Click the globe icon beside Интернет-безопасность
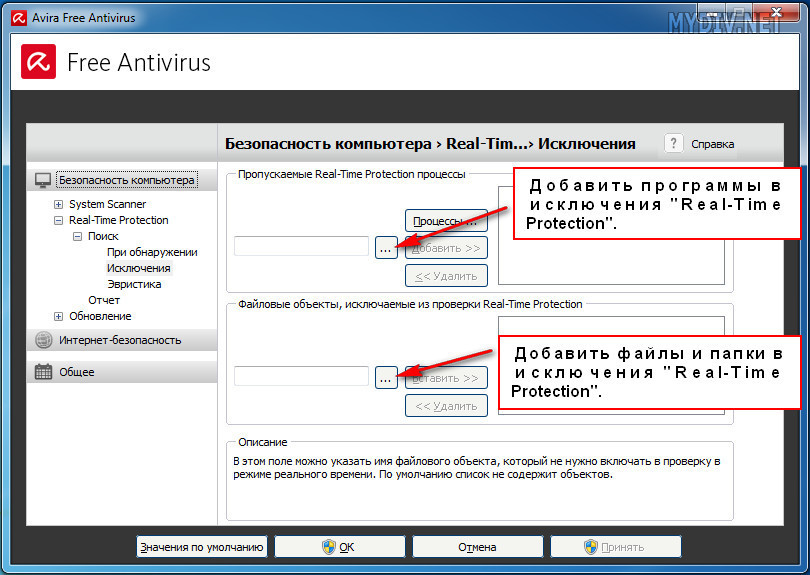Image resolution: width=810 pixels, height=575 pixels. (43, 340)
